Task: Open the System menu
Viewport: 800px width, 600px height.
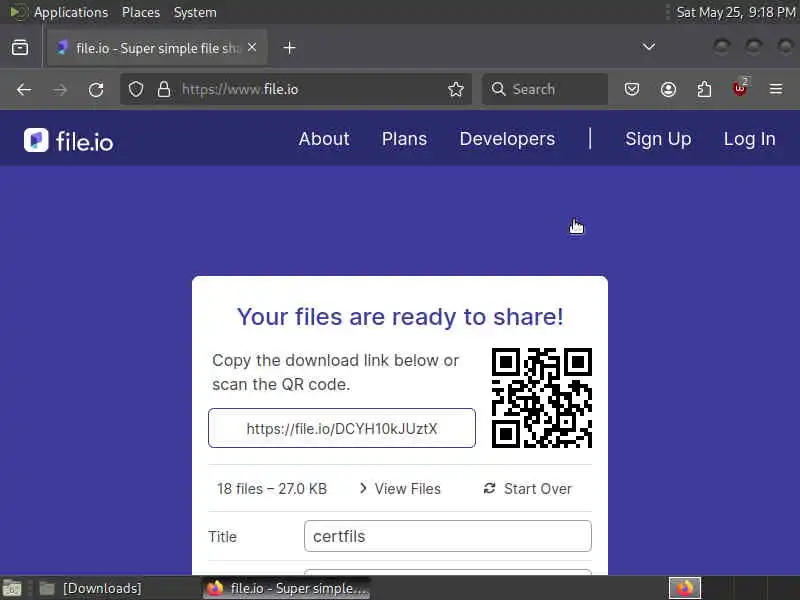Action: coord(195,12)
